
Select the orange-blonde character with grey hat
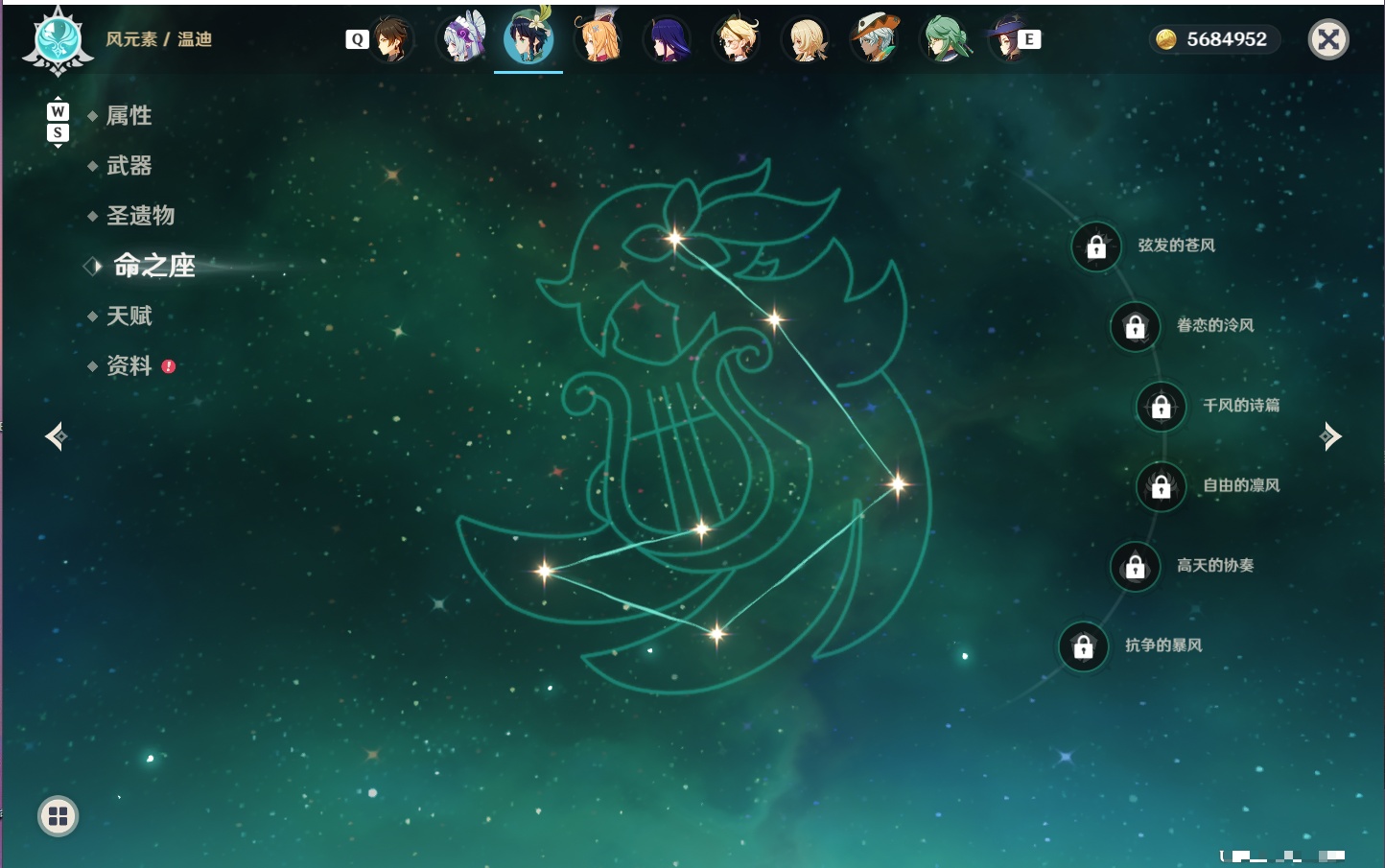[x=598, y=39]
